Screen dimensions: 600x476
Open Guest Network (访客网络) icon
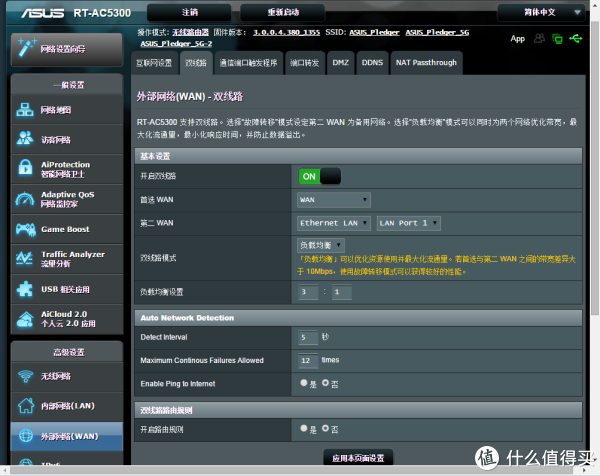coord(25,139)
